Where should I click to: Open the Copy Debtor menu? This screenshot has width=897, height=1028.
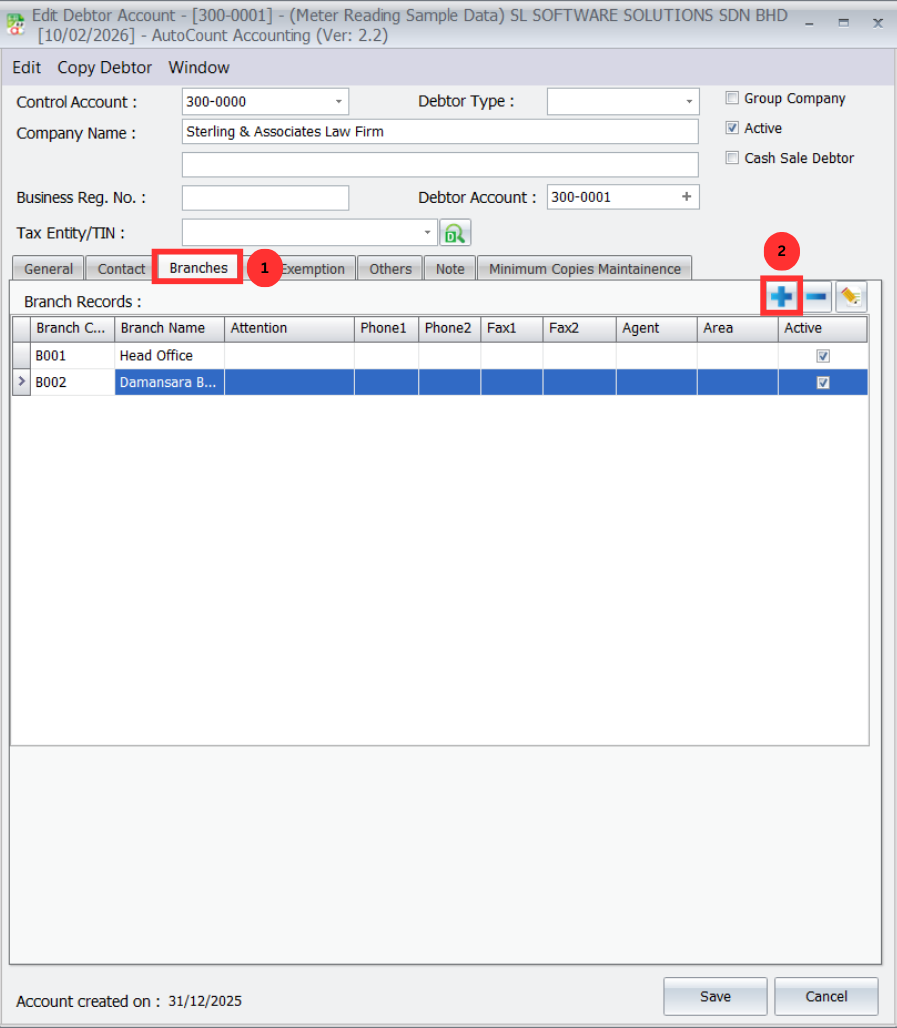105,68
